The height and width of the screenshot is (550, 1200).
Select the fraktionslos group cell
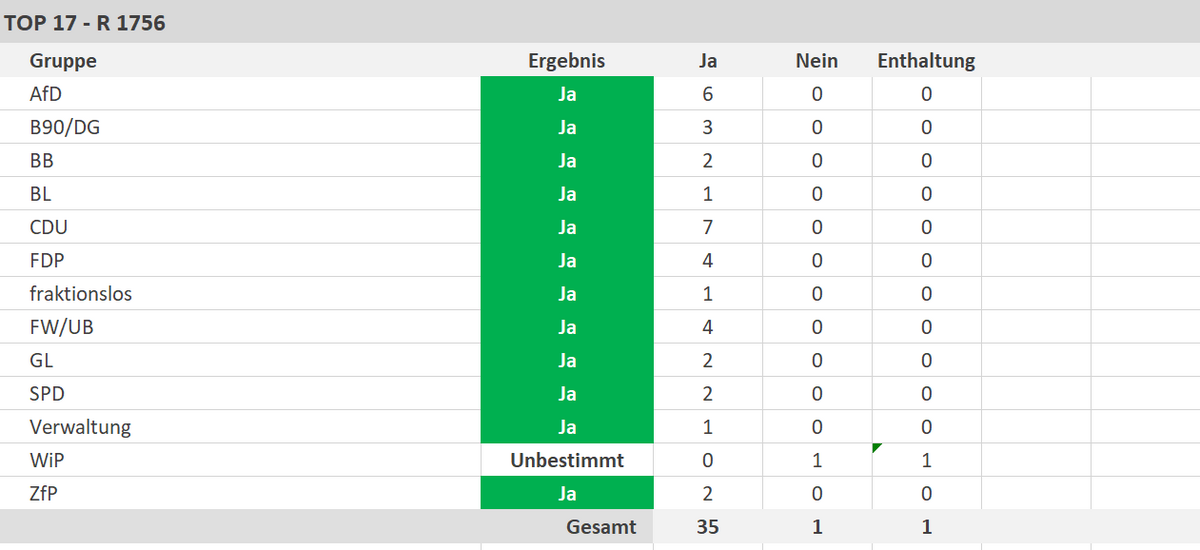pos(81,294)
